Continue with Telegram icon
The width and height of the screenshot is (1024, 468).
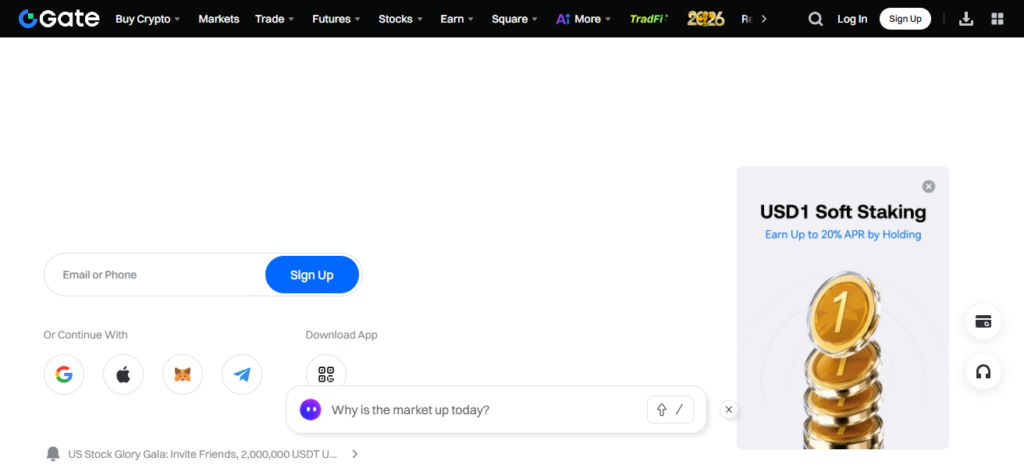coord(242,375)
